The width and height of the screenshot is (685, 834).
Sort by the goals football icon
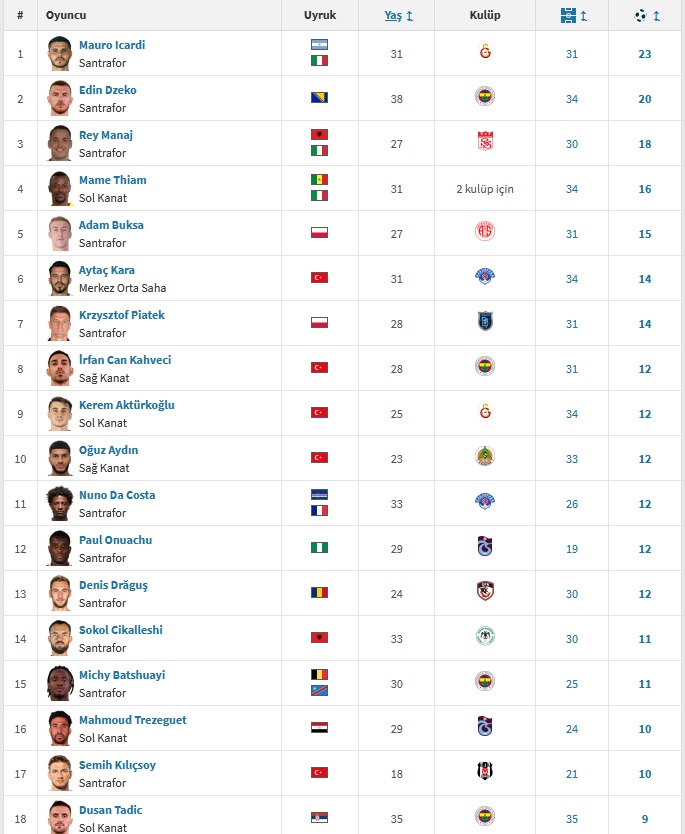tap(640, 15)
